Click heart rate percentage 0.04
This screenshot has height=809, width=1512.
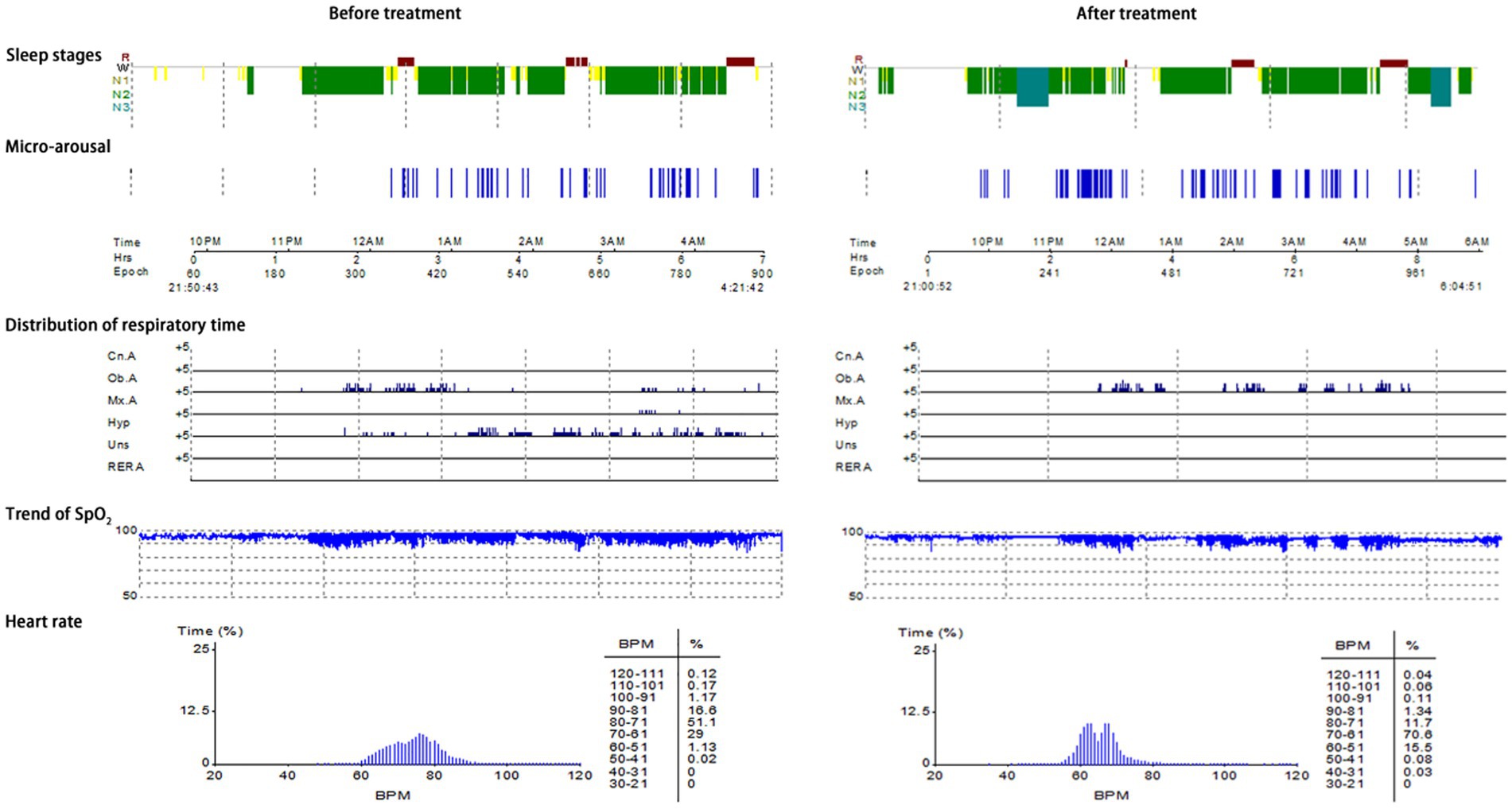(1417, 675)
